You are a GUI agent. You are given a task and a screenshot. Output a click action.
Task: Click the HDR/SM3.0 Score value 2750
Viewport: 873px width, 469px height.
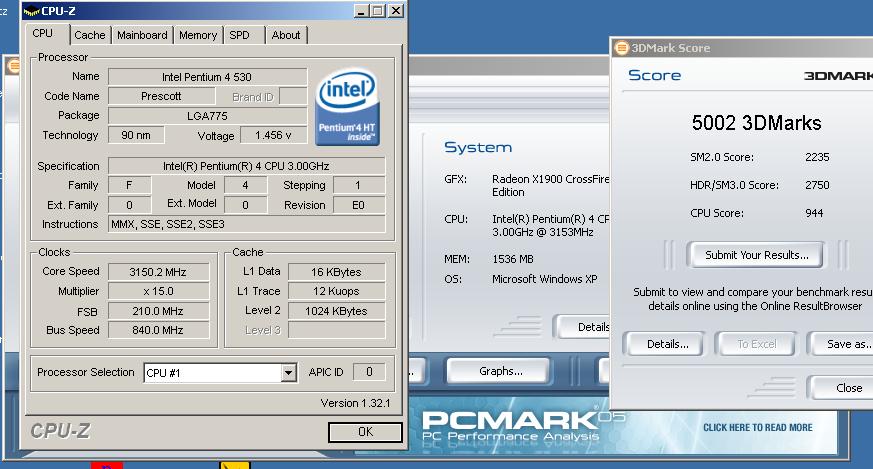817,185
